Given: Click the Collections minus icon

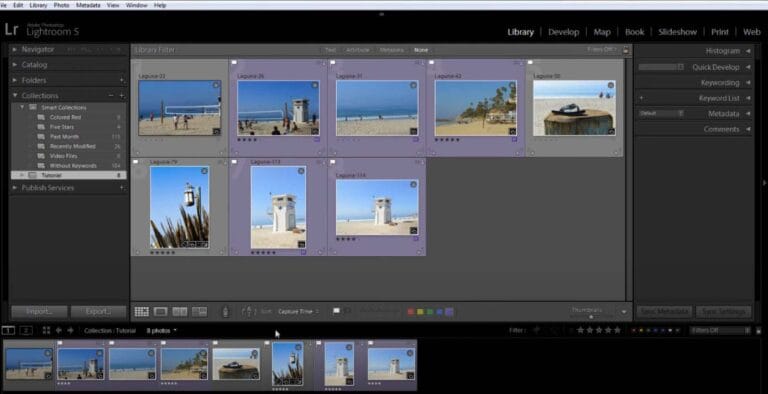Looking at the screenshot, I should pyautogui.click(x=111, y=96).
